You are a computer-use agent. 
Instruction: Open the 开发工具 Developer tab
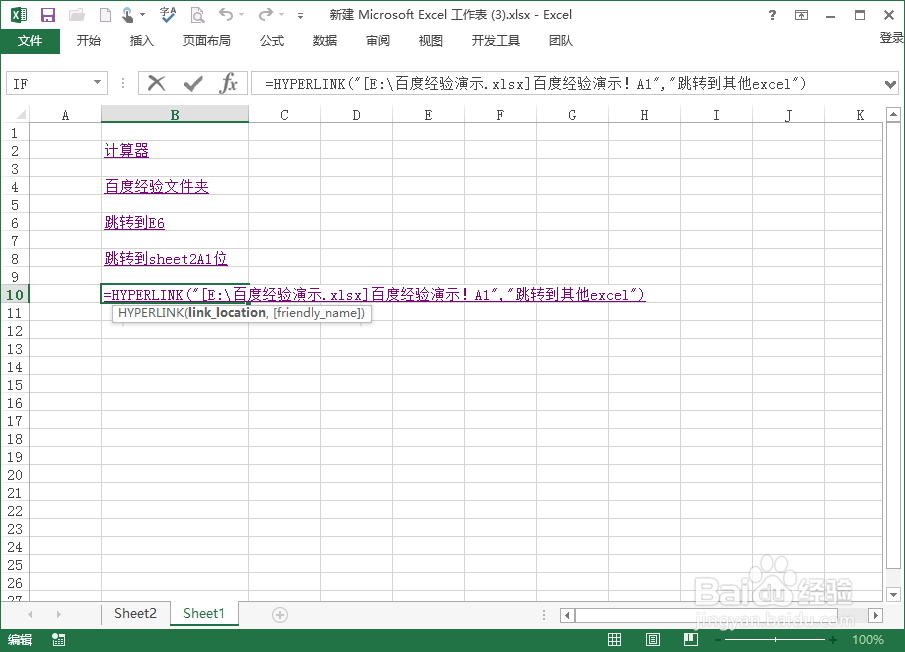[496, 40]
